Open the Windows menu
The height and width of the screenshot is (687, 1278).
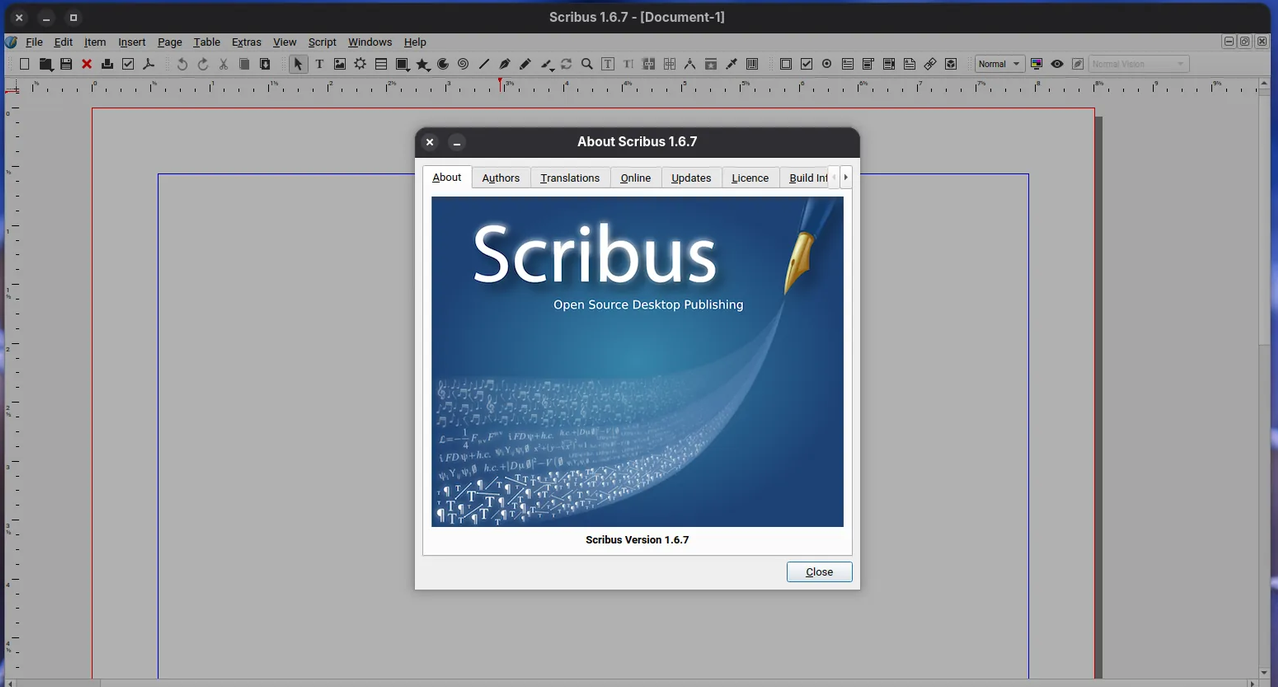370,42
